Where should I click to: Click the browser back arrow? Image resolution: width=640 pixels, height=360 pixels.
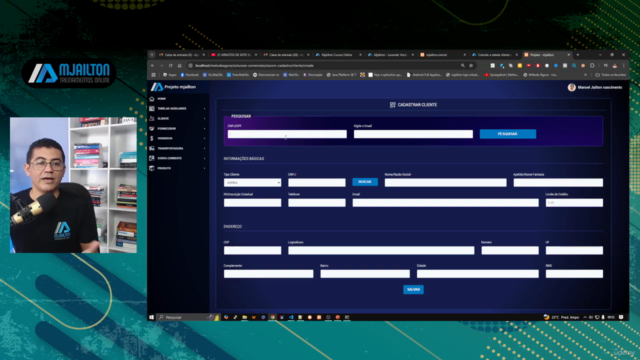153,65
